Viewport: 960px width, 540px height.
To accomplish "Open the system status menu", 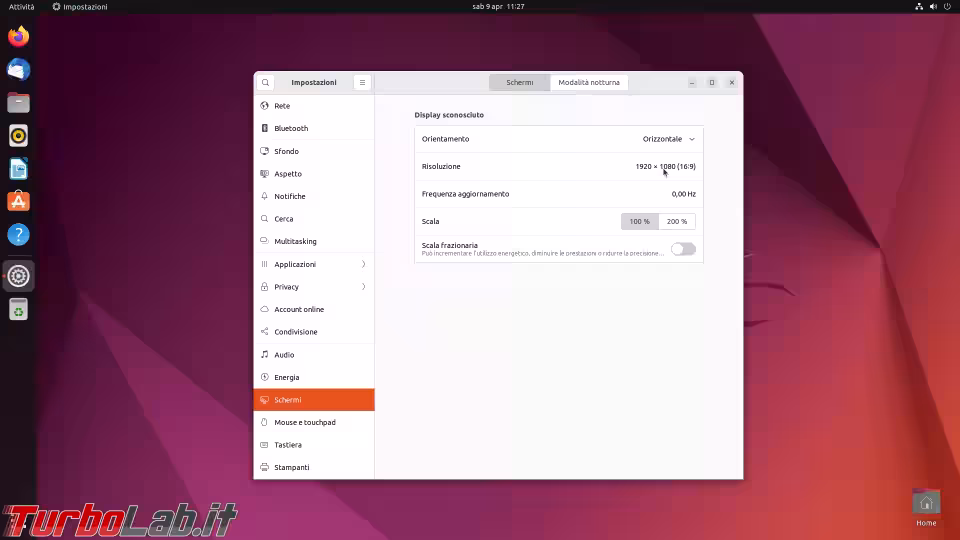I will (933, 7).
